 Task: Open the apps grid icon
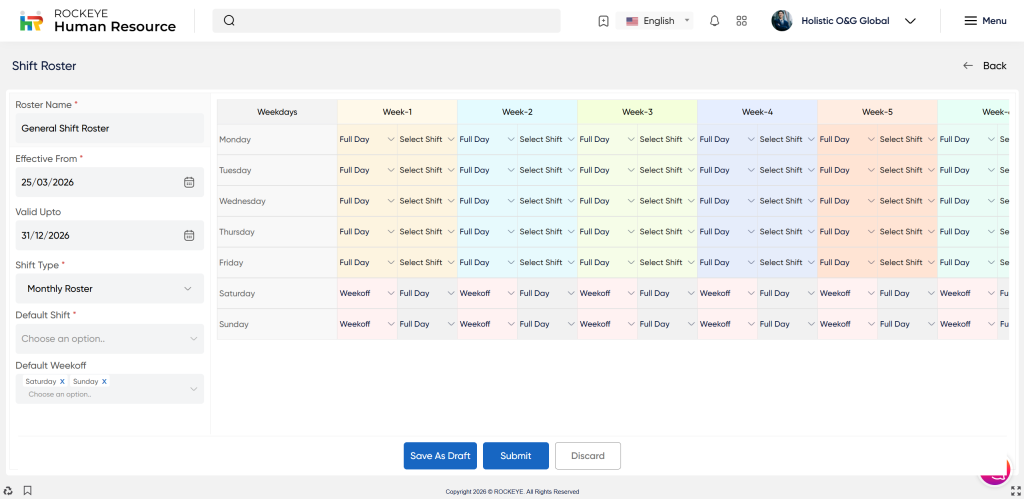pos(741,21)
